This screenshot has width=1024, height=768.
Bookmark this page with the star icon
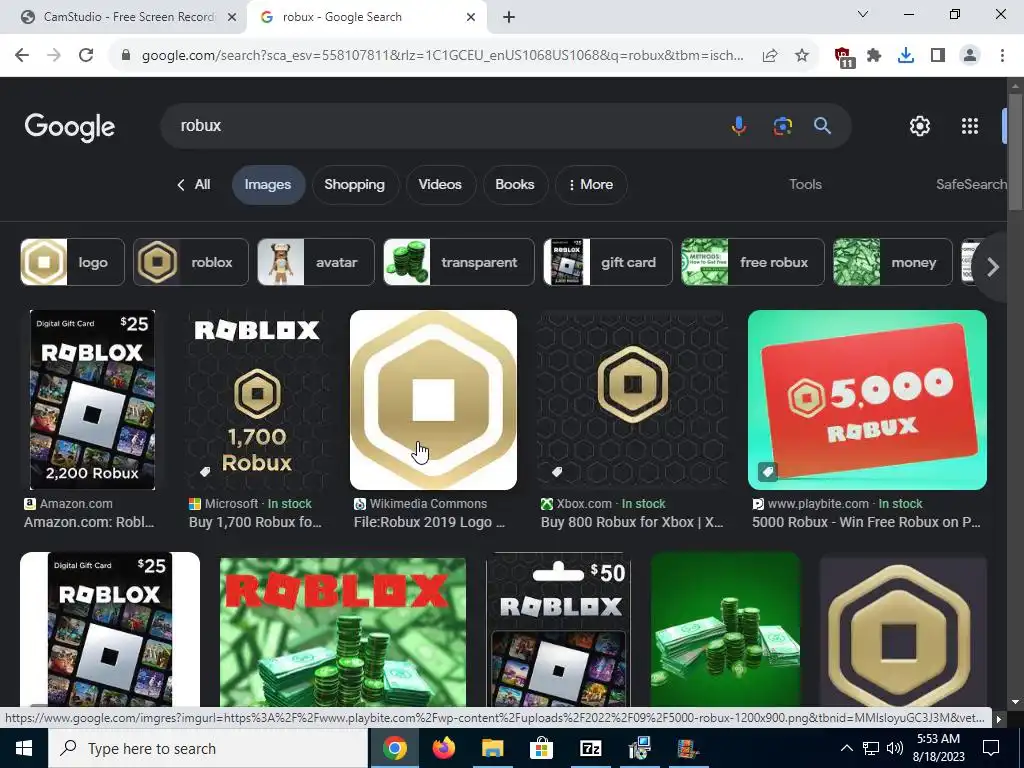802,56
